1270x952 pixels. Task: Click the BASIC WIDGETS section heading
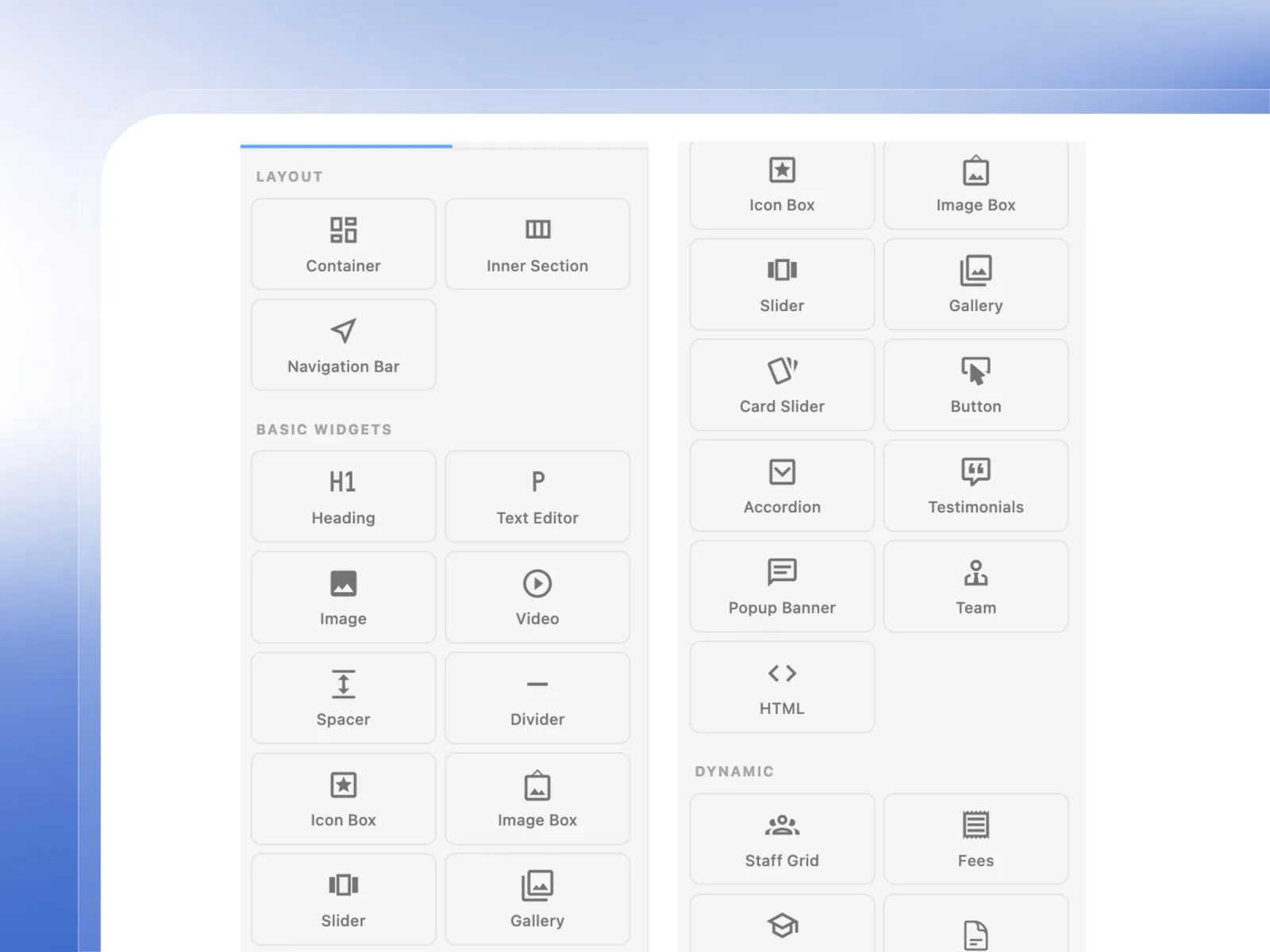click(x=324, y=429)
